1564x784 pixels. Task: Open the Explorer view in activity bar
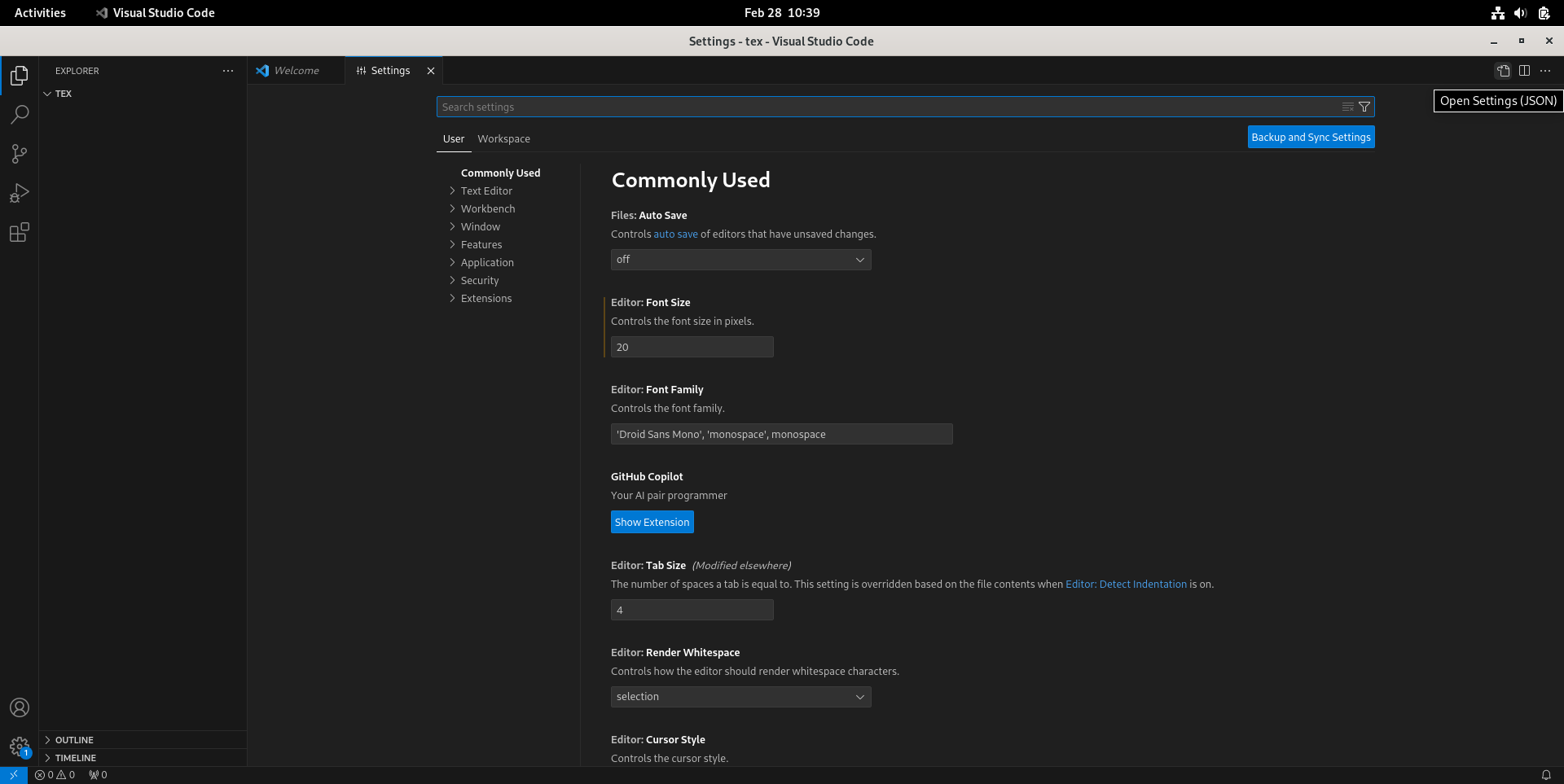tap(20, 76)
